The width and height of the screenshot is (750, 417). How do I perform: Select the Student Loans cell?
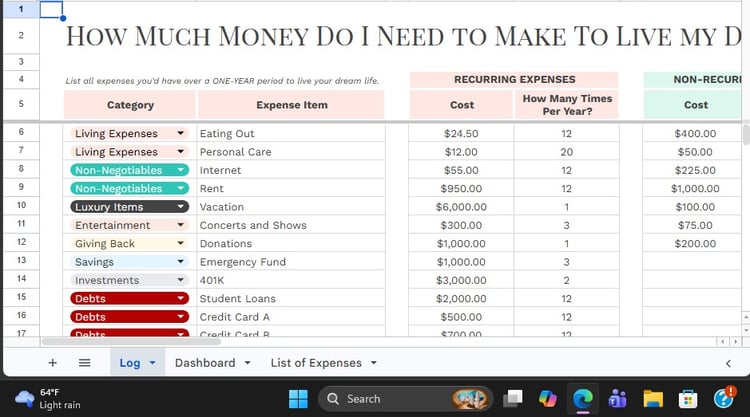(291, 298)
